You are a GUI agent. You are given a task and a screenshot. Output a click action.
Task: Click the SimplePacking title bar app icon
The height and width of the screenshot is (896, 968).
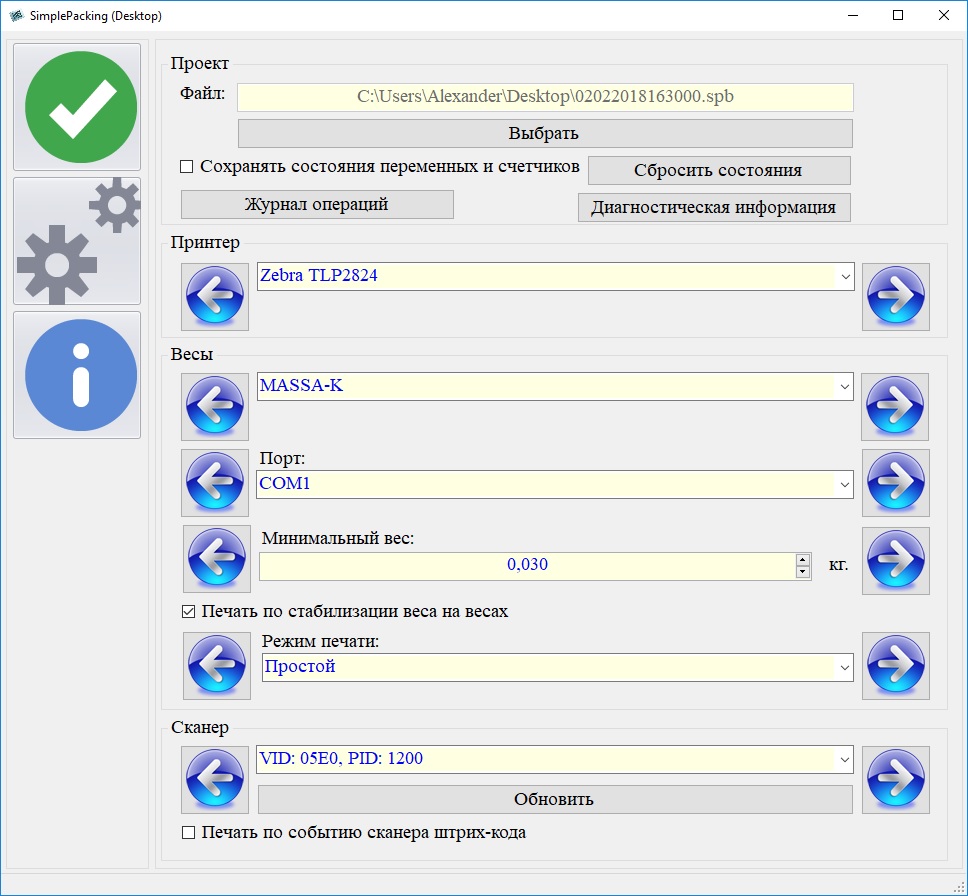16,15
